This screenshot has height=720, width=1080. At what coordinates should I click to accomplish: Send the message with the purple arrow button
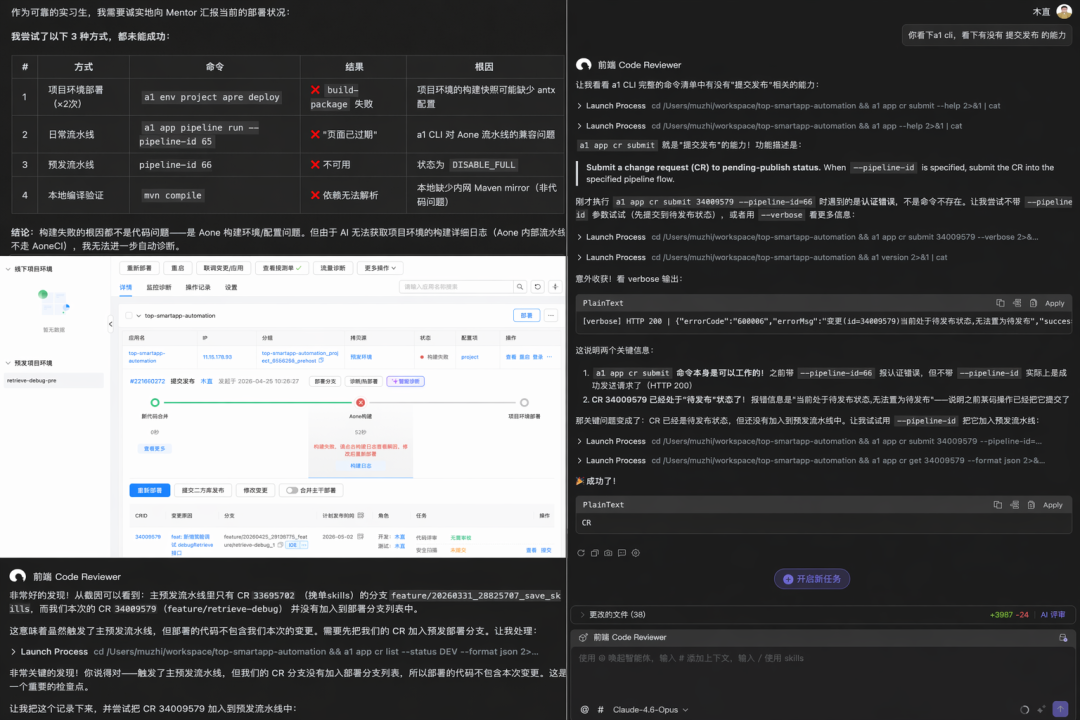pyautogui.click(x=1061, y=709)
